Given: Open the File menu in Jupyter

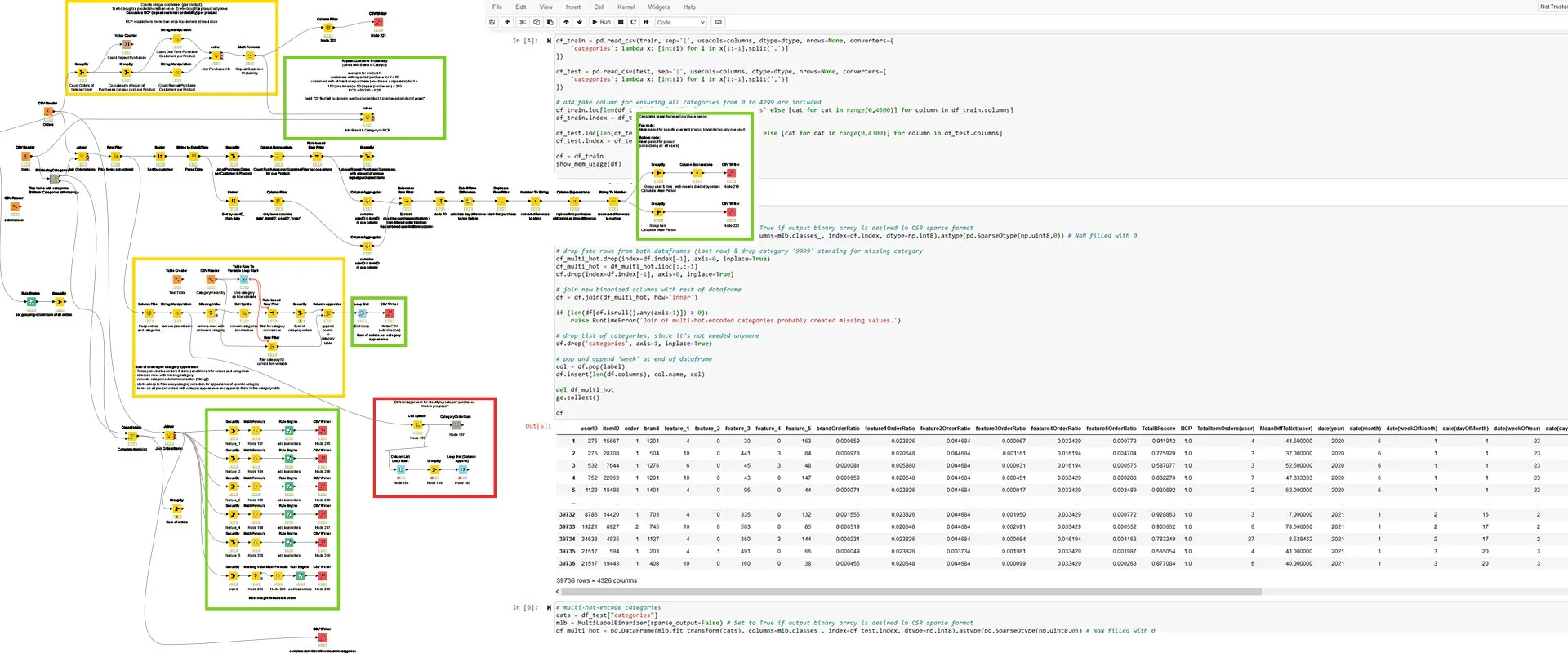Looking at the screenshot, I should [x=497, y=7].
